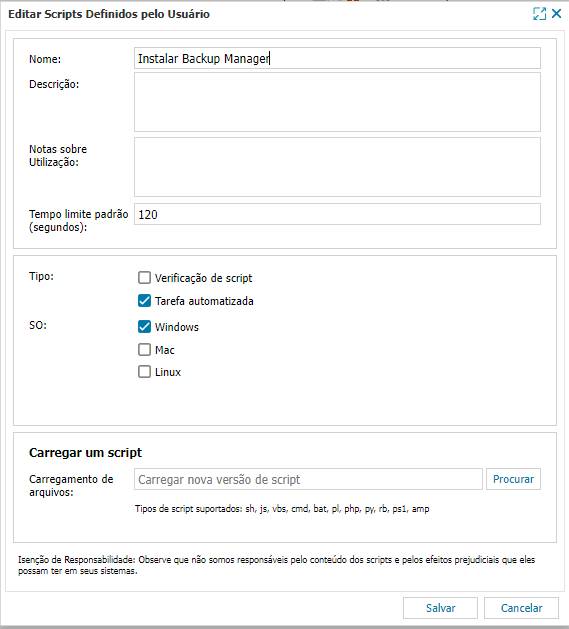This screenshot has height=629, width=569.
Task: Open file browser with Procurar button
Action: pos(513,479)
